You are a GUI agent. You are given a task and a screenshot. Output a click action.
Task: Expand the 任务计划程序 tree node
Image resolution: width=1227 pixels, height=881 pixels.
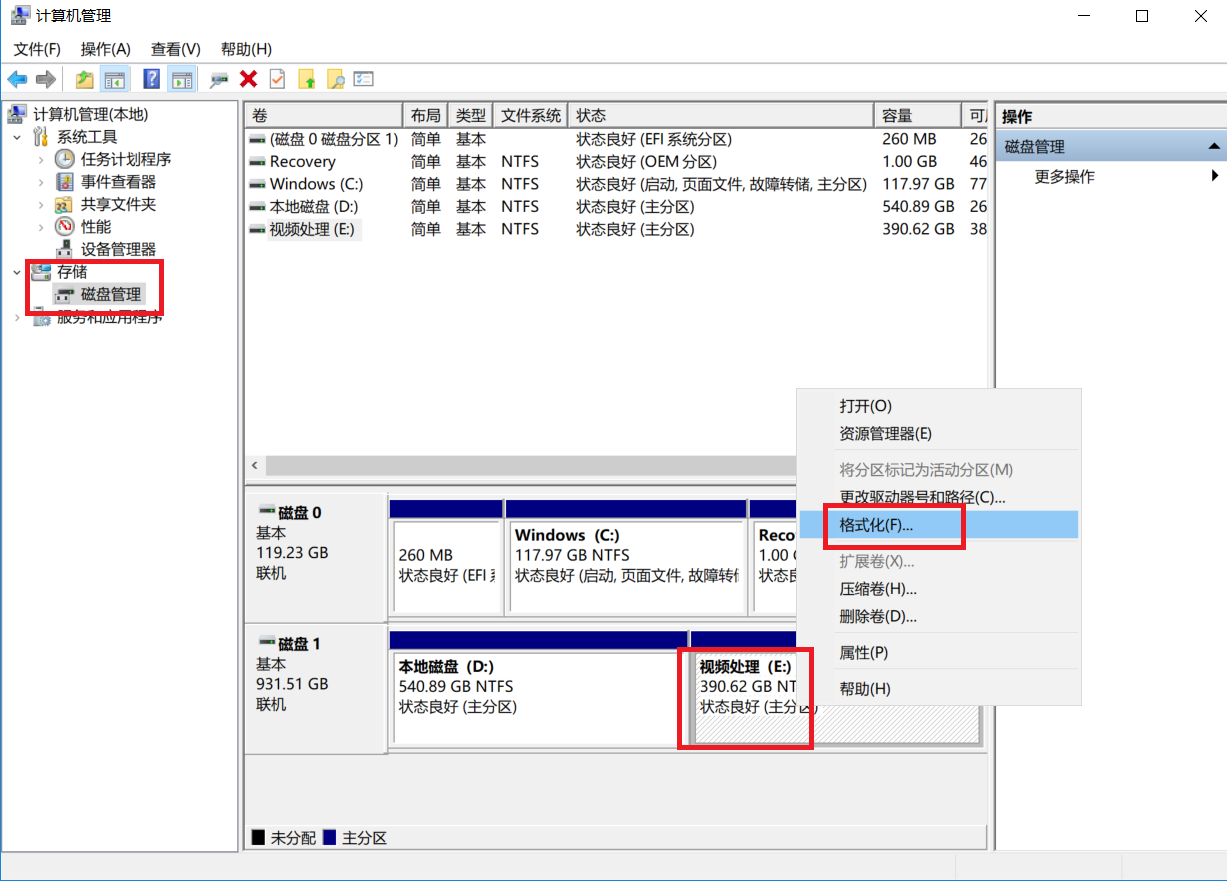click(40, 159)
